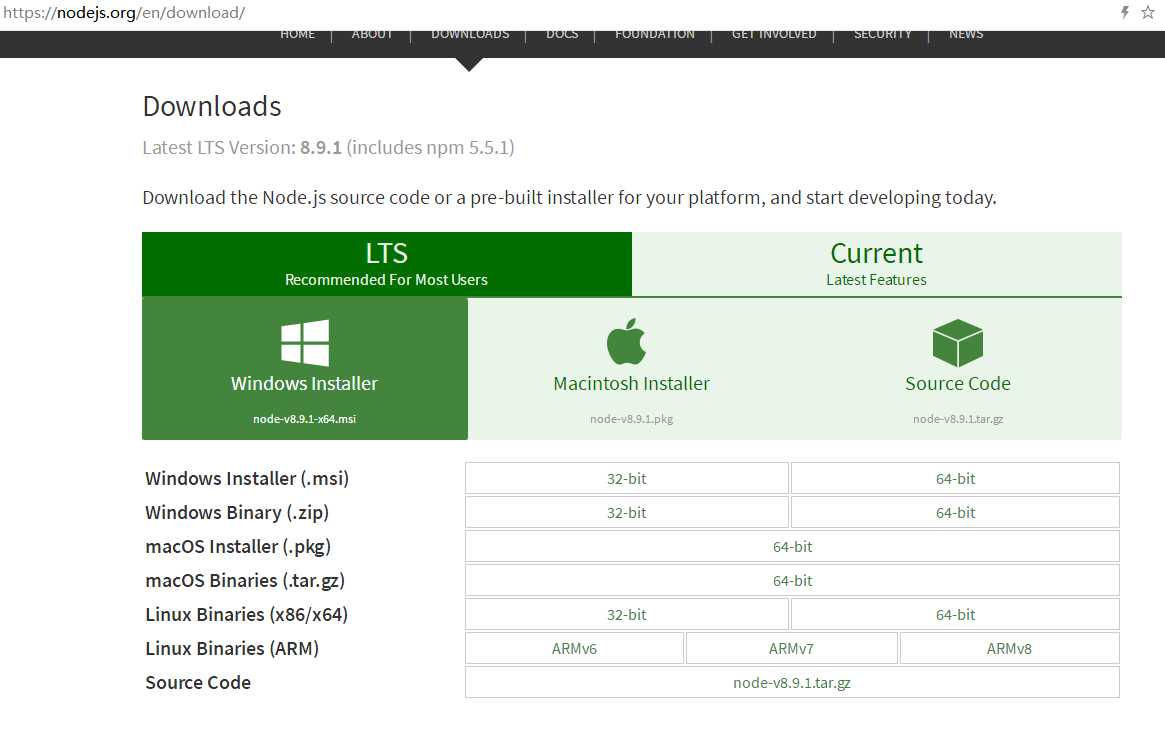Open the DOCS menu item

coord(562,34)
